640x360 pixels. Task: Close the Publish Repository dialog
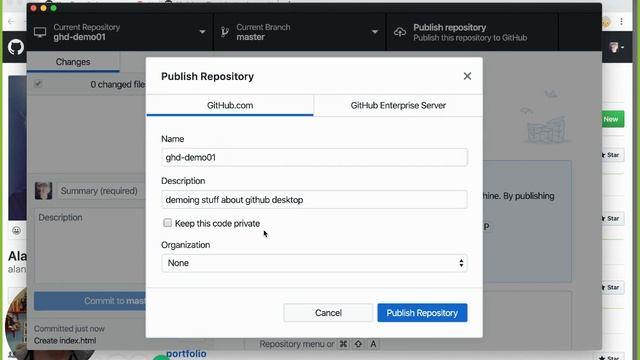tap(467, 76)
